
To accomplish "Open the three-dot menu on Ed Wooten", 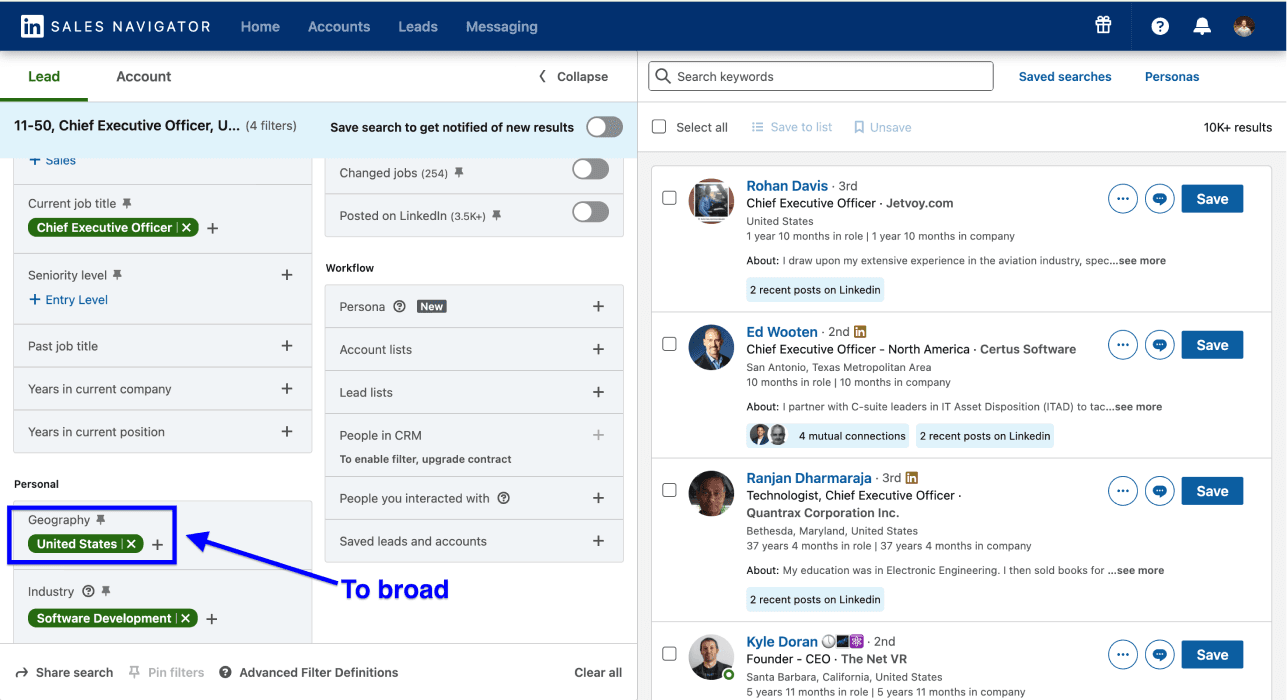I will pos(1122,344).
